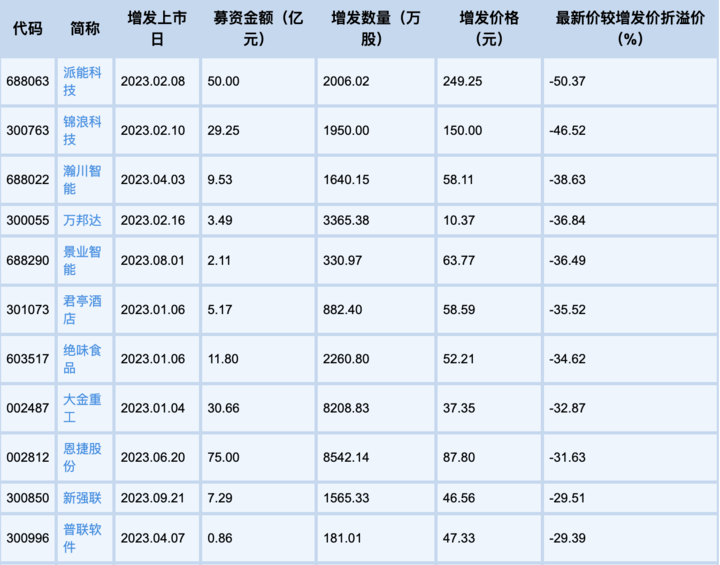The height and width of the screenshot is (565, 720).
Task: Click issue price 52.21
Action: [x=459, y=359]
